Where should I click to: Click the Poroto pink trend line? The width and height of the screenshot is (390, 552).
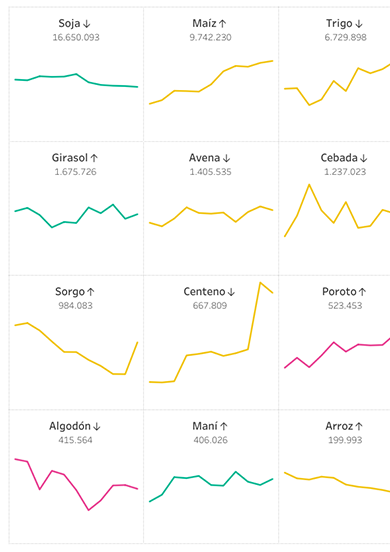click(x=337, y=353)
